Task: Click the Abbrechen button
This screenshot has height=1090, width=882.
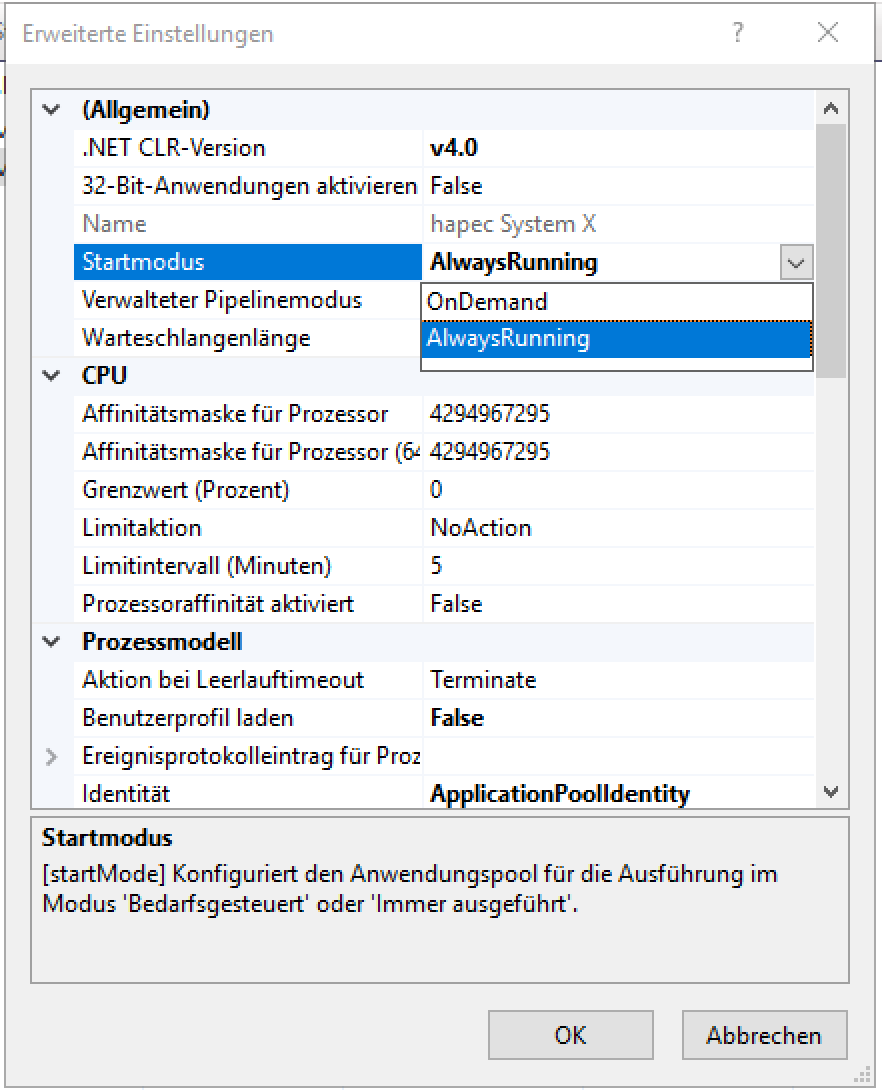Action: click(x=764, y=1035)
